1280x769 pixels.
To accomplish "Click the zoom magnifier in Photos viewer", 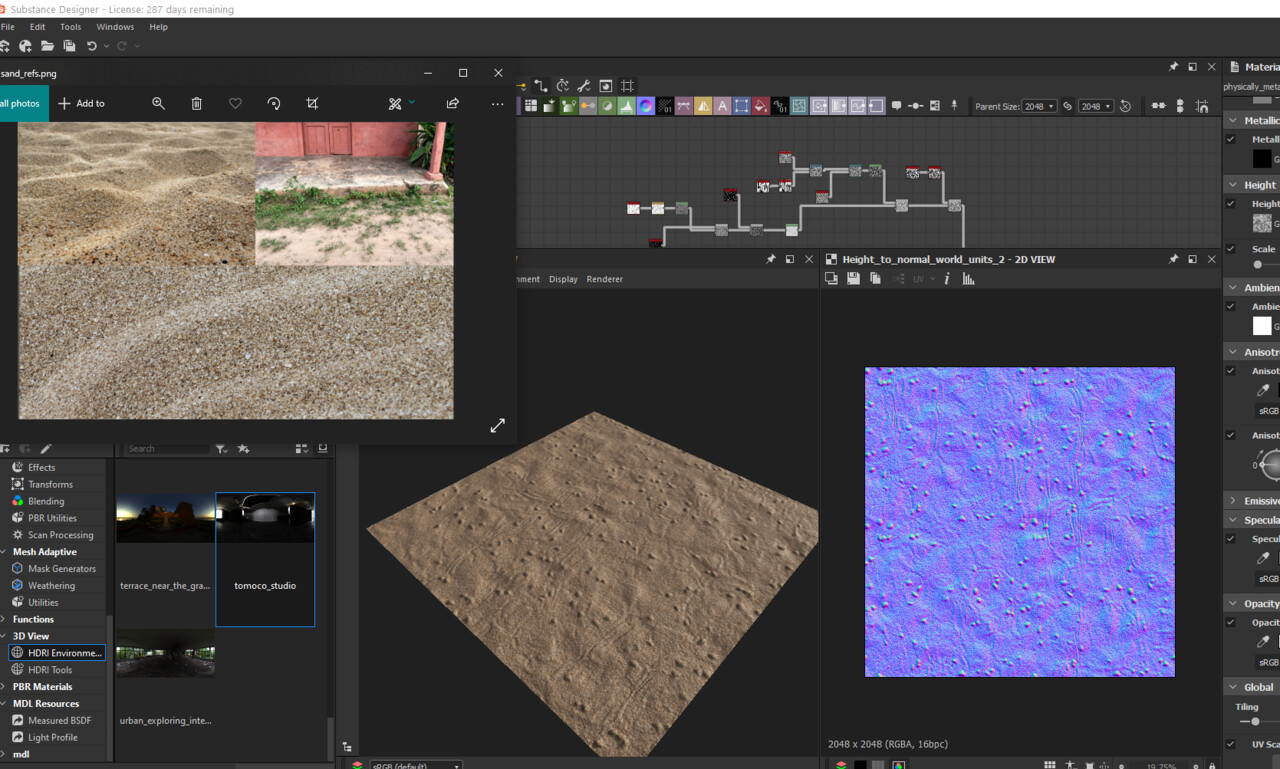I will [158, 103].
